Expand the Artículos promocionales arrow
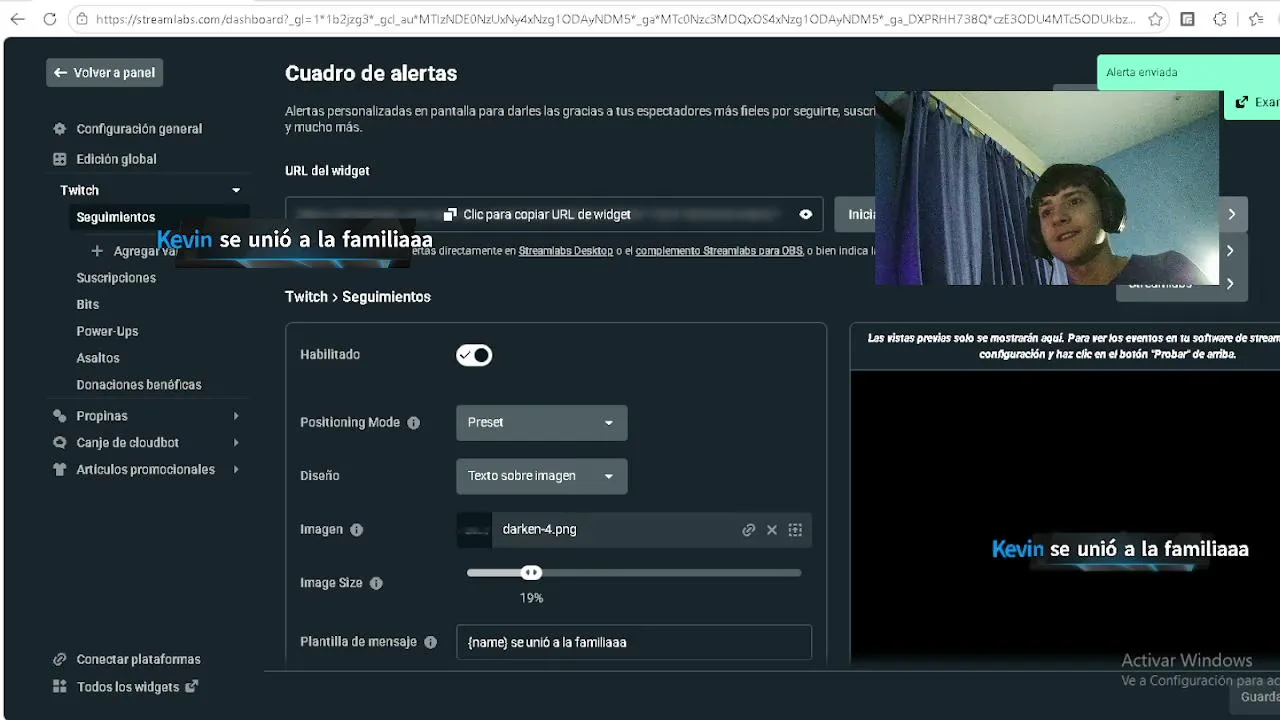This screenshot has height=720, width=1280. 236,470
